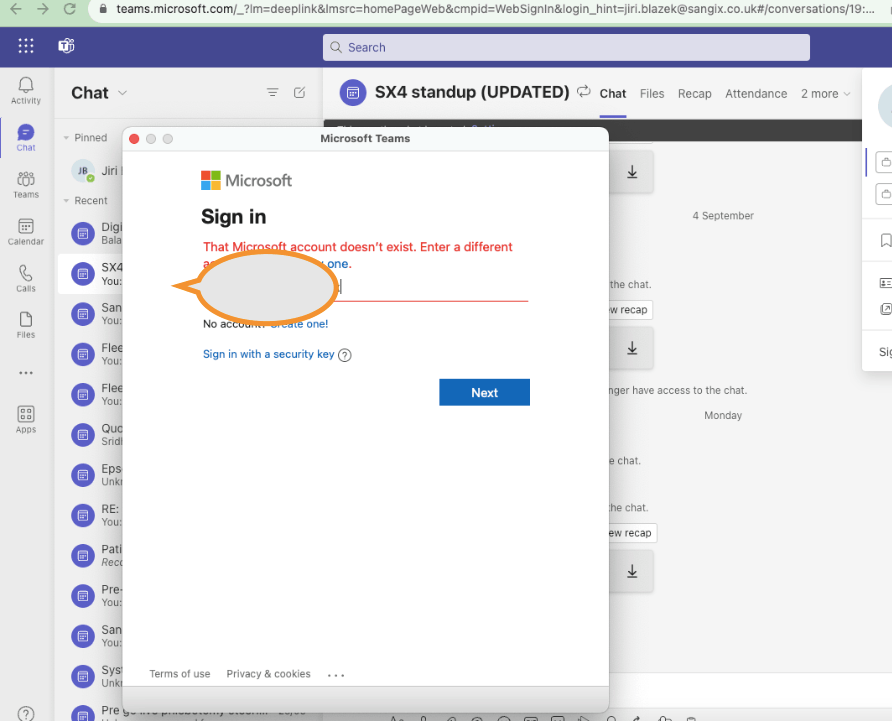The width and height of the screenshot is (892, 721).
Task: Close the Microsoft Teams sign-in window
Action: click(x=134, y=139)
